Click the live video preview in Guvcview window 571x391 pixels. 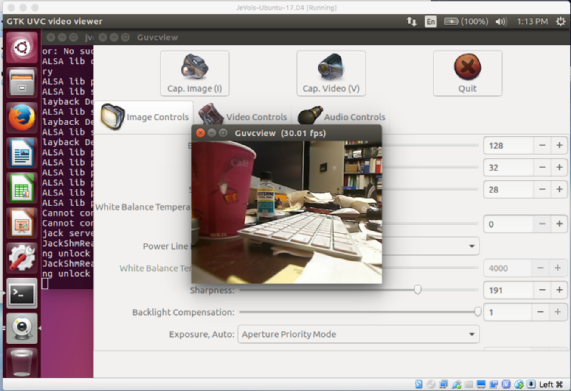click(x=287, y=212)
